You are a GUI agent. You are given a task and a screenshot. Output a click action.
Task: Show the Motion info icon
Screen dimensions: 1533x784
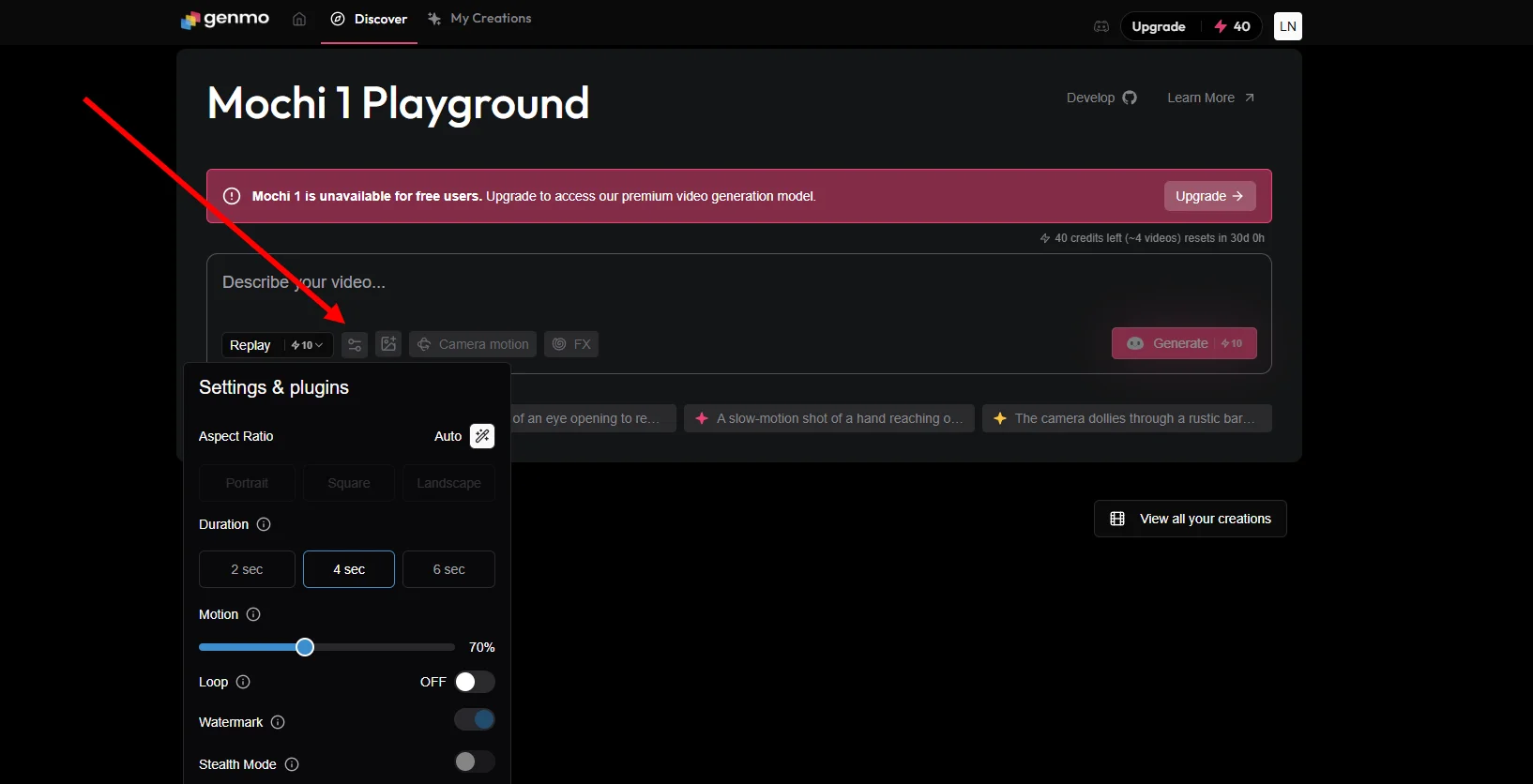point(253,614)
